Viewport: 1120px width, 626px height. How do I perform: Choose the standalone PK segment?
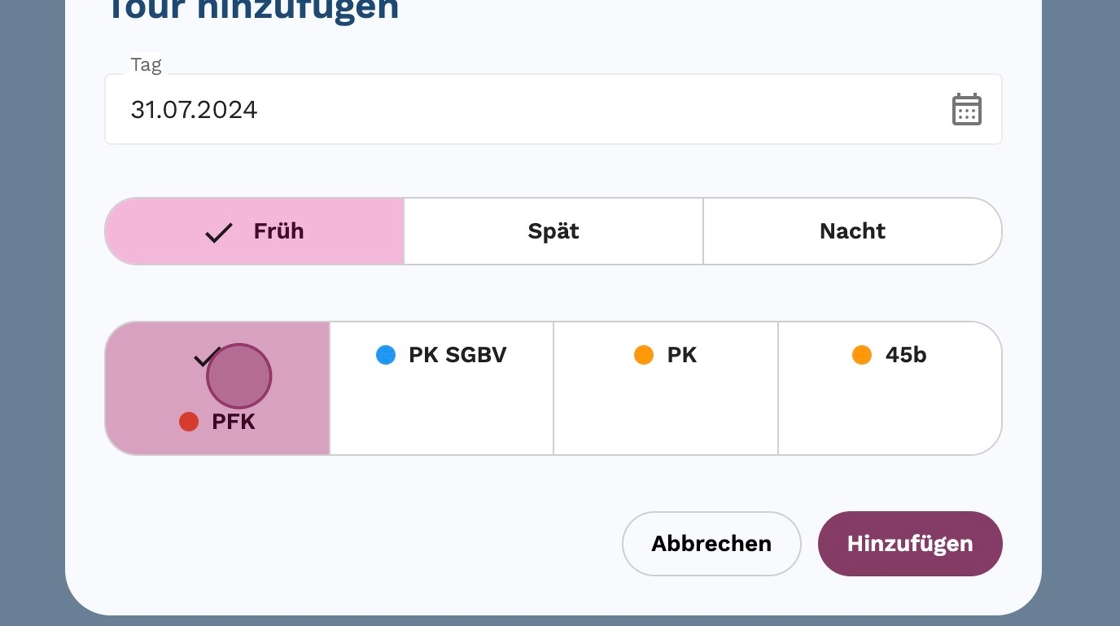[665, 388]
